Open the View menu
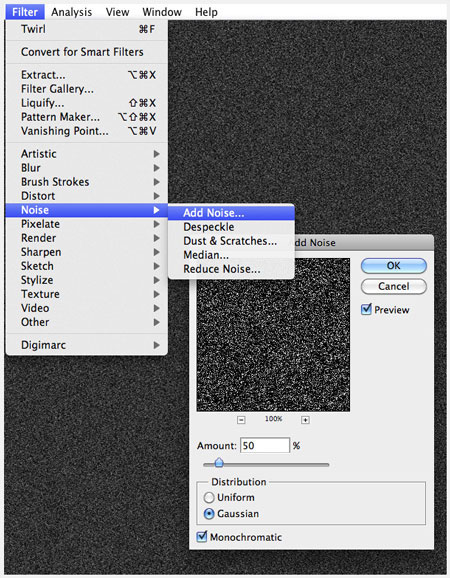Image resolution: width=450 pixels, height=578 pixels. (x=117, y=12)
